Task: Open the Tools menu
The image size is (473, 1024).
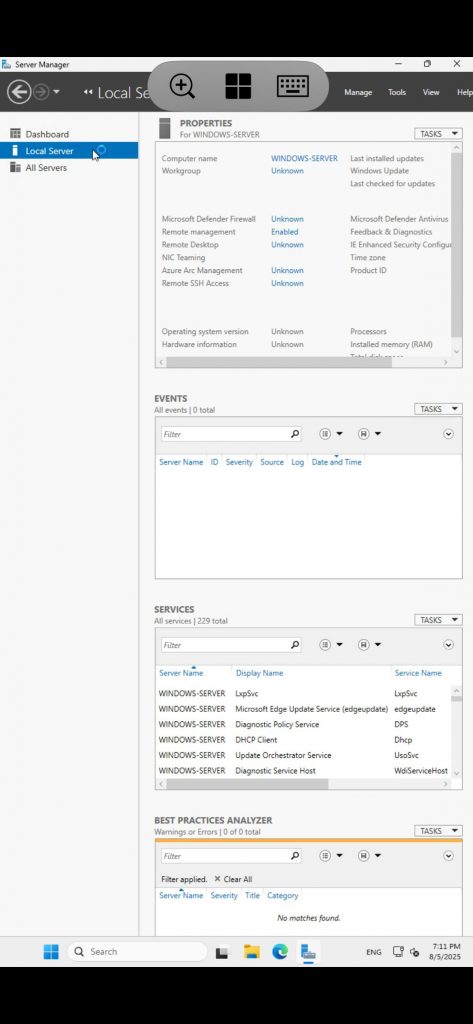Action: pos(397,92)
